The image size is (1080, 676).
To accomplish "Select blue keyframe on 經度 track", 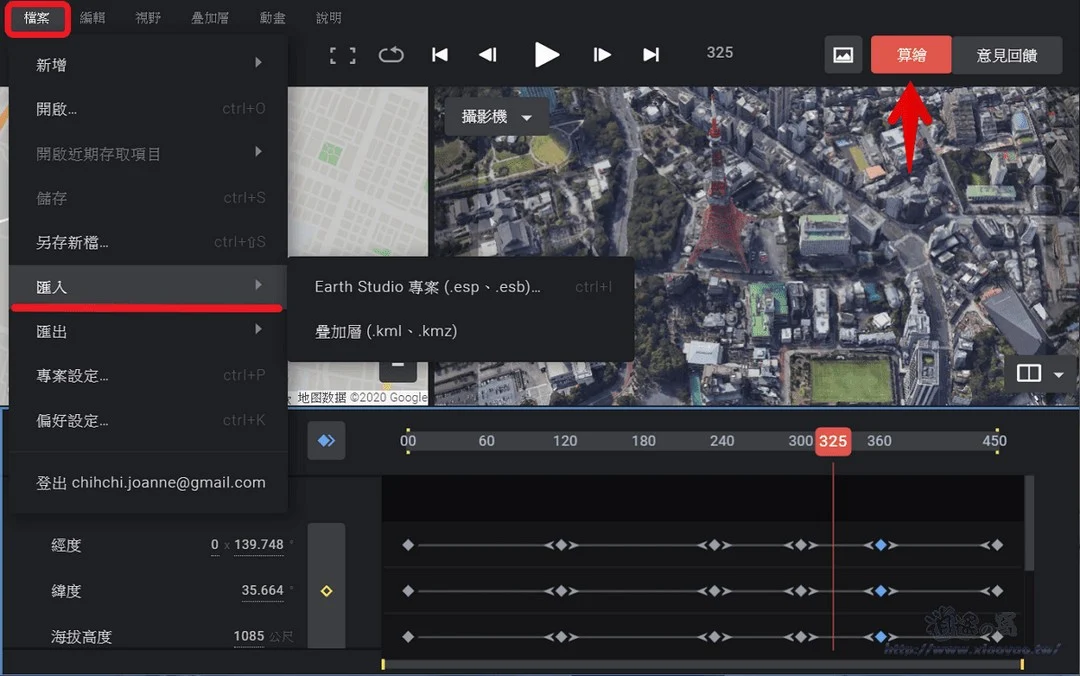I will pos(880,545).
